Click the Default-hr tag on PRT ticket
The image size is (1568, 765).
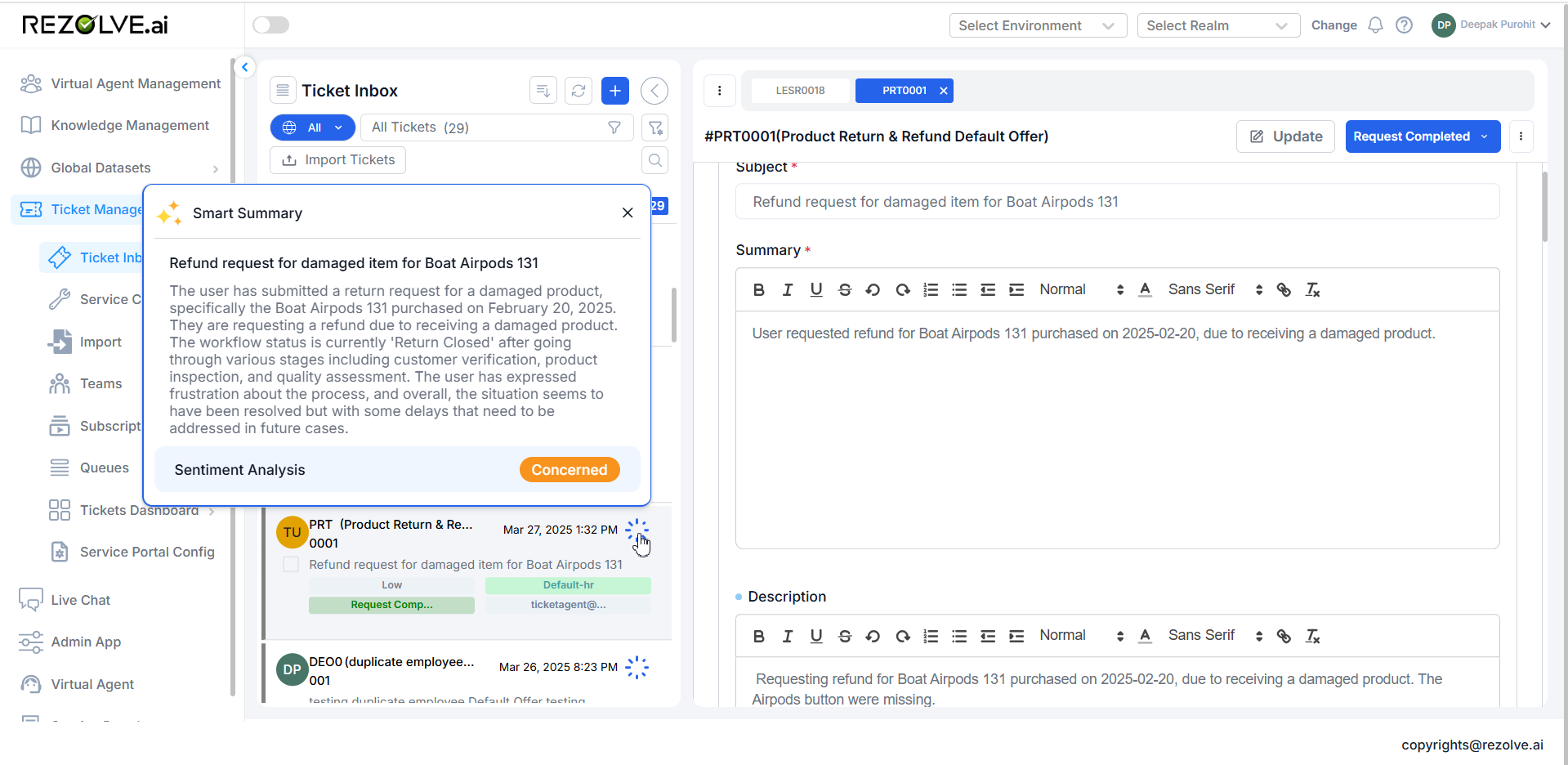[568, 585]
